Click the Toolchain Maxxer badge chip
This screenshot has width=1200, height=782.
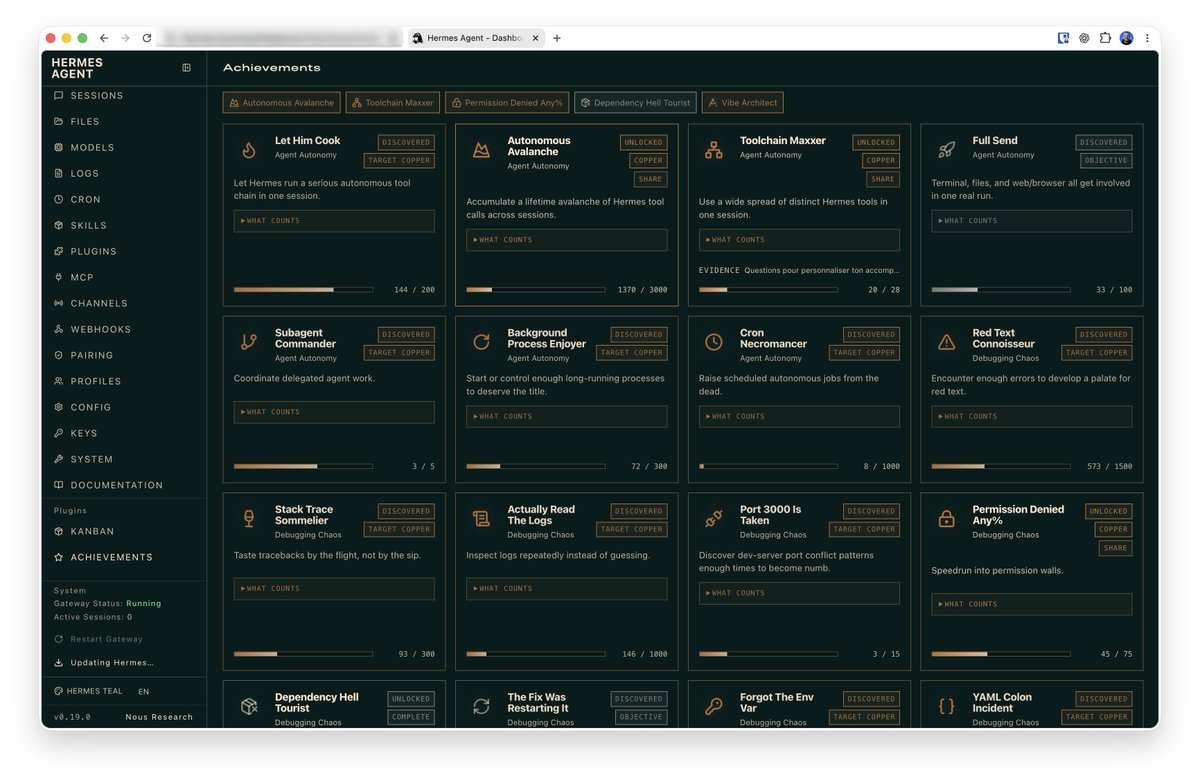393,103
